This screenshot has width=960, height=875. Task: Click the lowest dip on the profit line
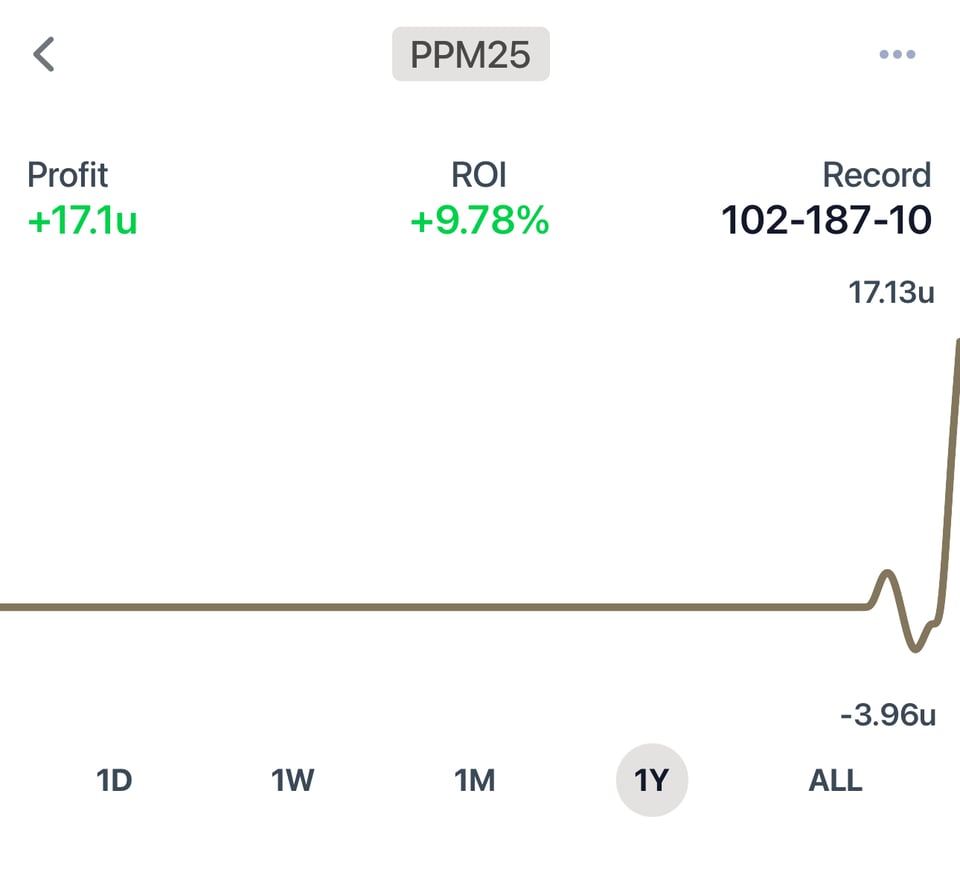[915, 649]
